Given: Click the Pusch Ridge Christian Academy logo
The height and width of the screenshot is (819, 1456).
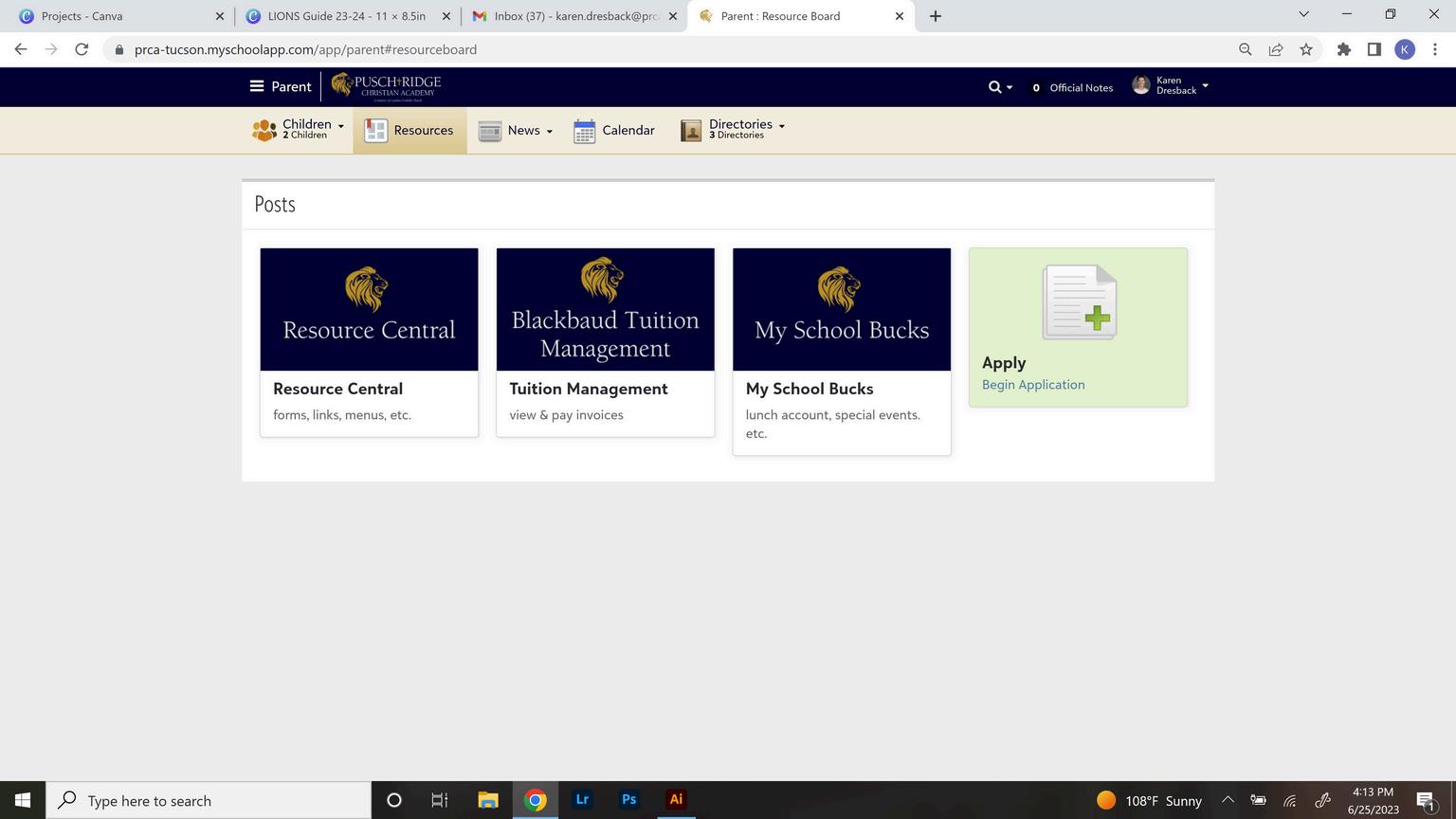Looking at the screenshot, I should pyautogui.click(x=386, y=86).
